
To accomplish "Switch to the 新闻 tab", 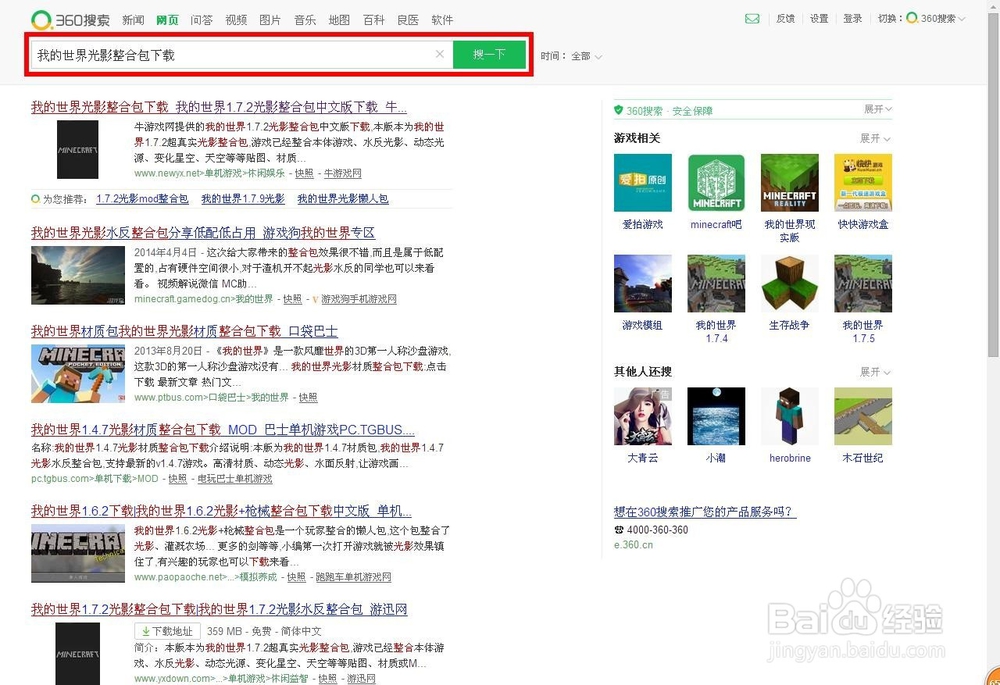I will click(133, 20).
